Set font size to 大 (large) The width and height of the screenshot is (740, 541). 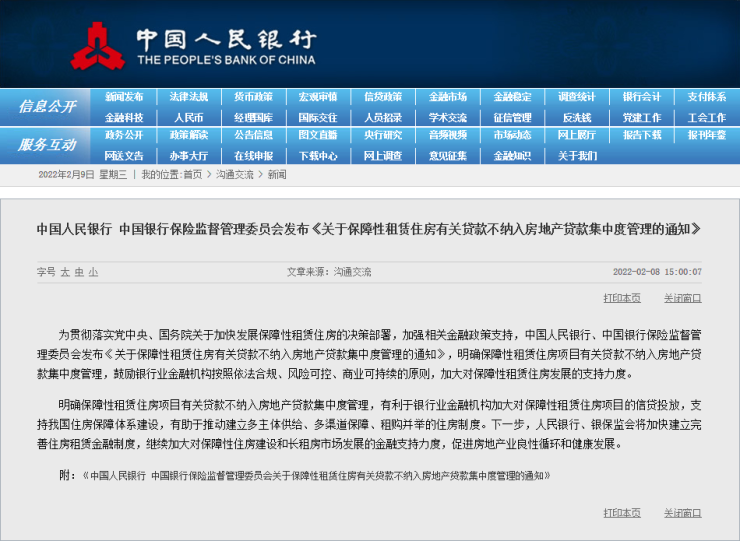[x=65, y=271]
